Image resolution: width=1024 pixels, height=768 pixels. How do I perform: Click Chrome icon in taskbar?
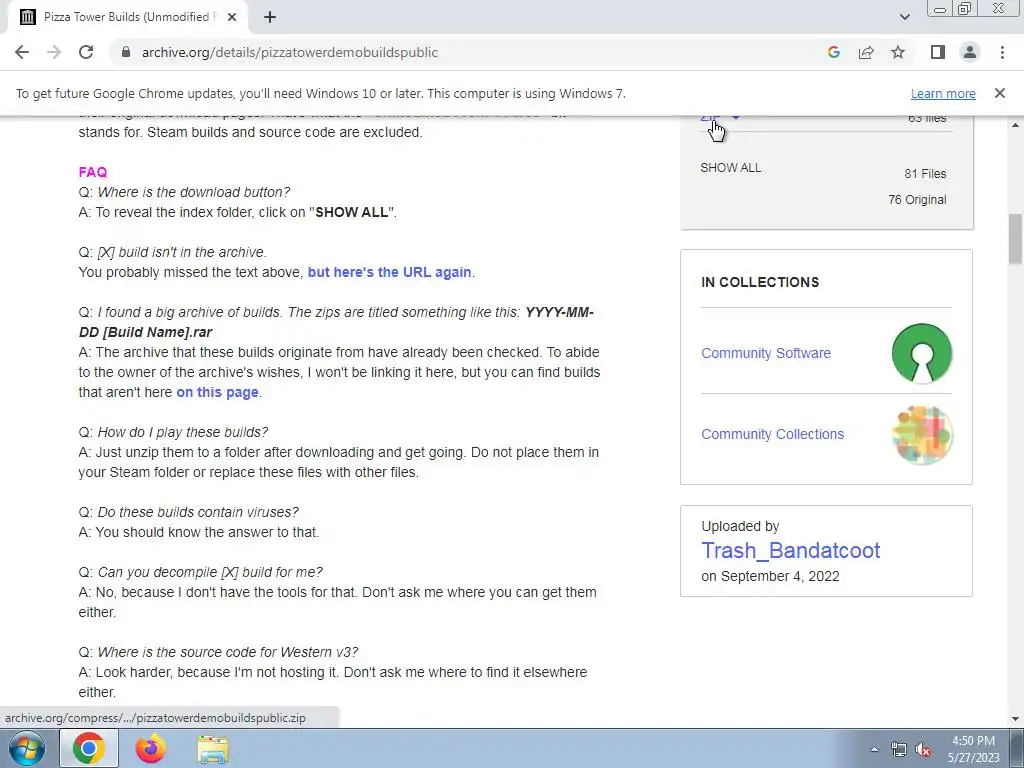(89, 748)
